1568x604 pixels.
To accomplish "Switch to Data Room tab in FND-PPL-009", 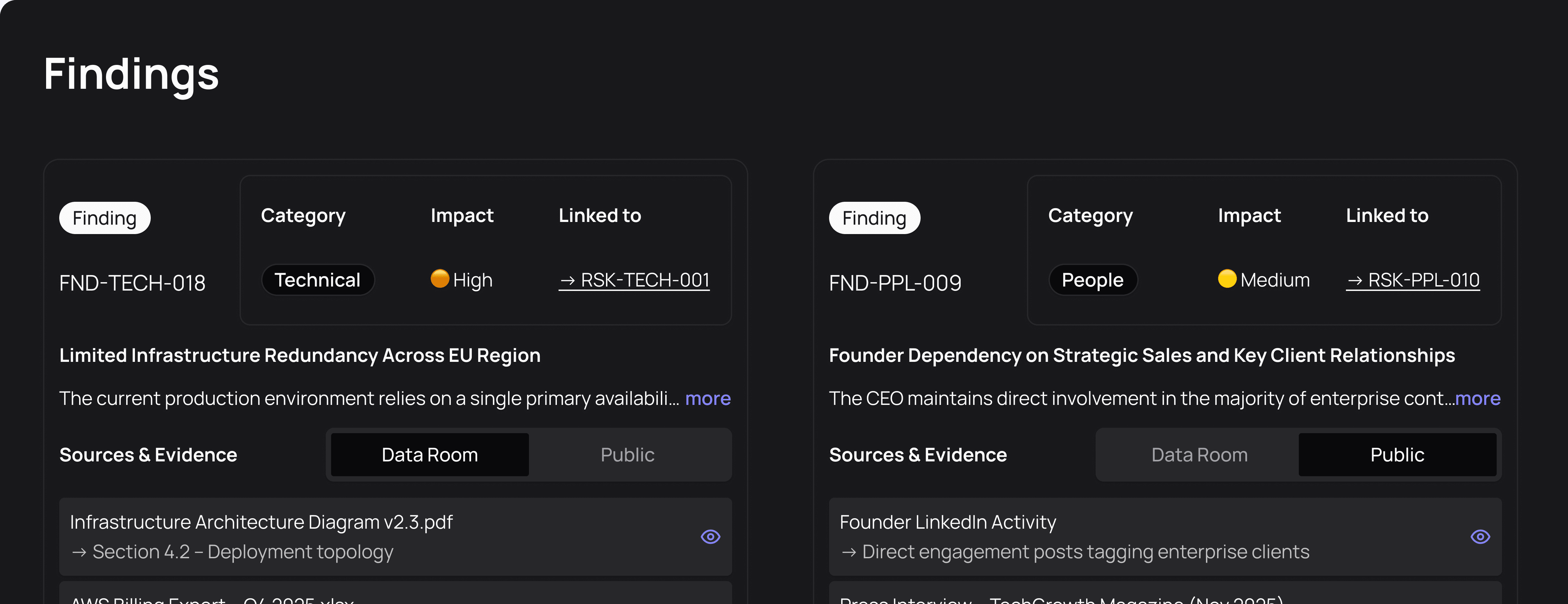I will click(x=1199, y=454).
